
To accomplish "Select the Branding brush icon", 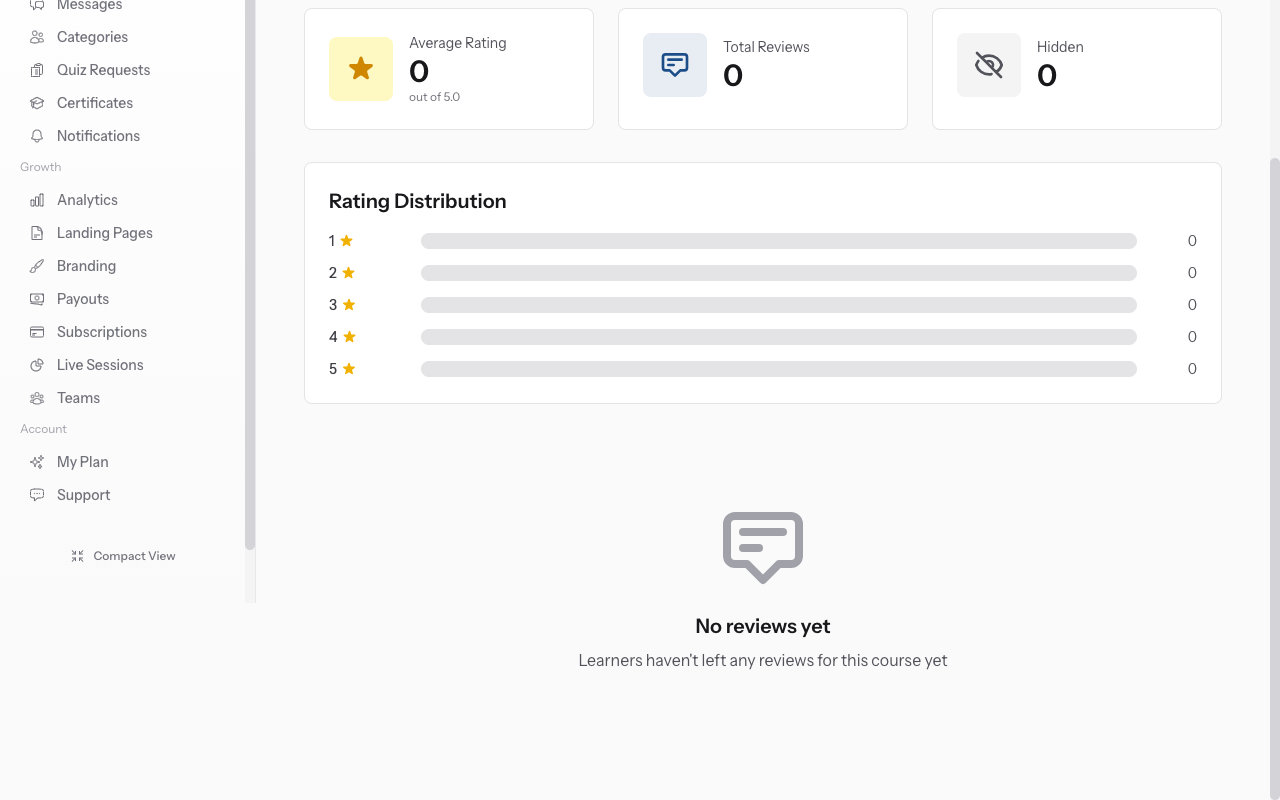I will point(36,265).
